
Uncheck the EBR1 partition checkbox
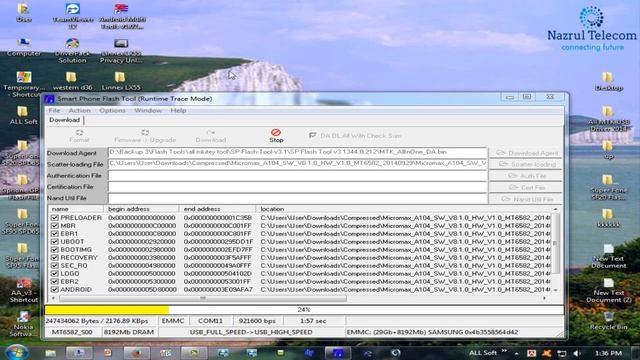click(55, 234)
